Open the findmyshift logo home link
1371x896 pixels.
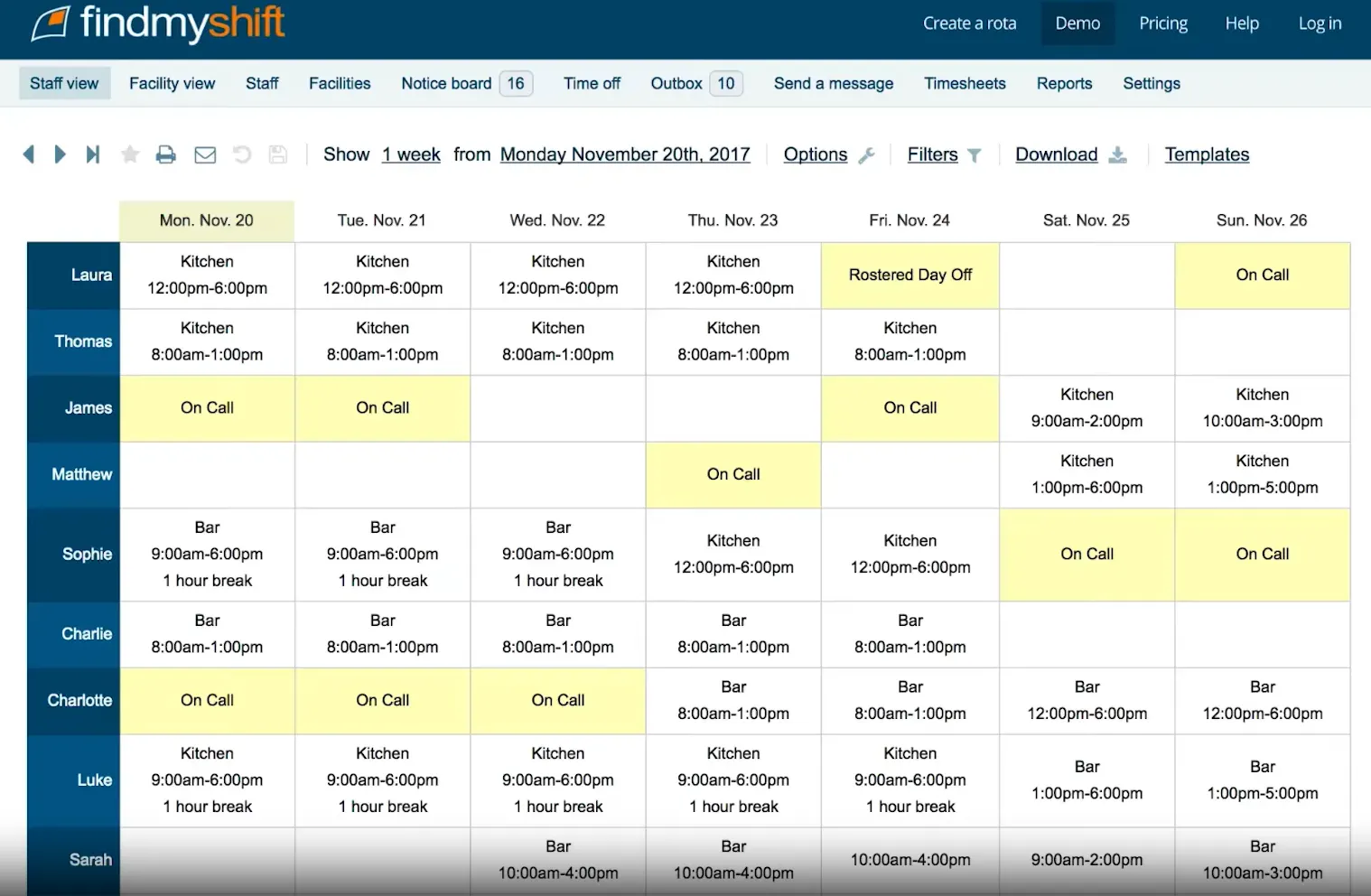click(158, 23)
